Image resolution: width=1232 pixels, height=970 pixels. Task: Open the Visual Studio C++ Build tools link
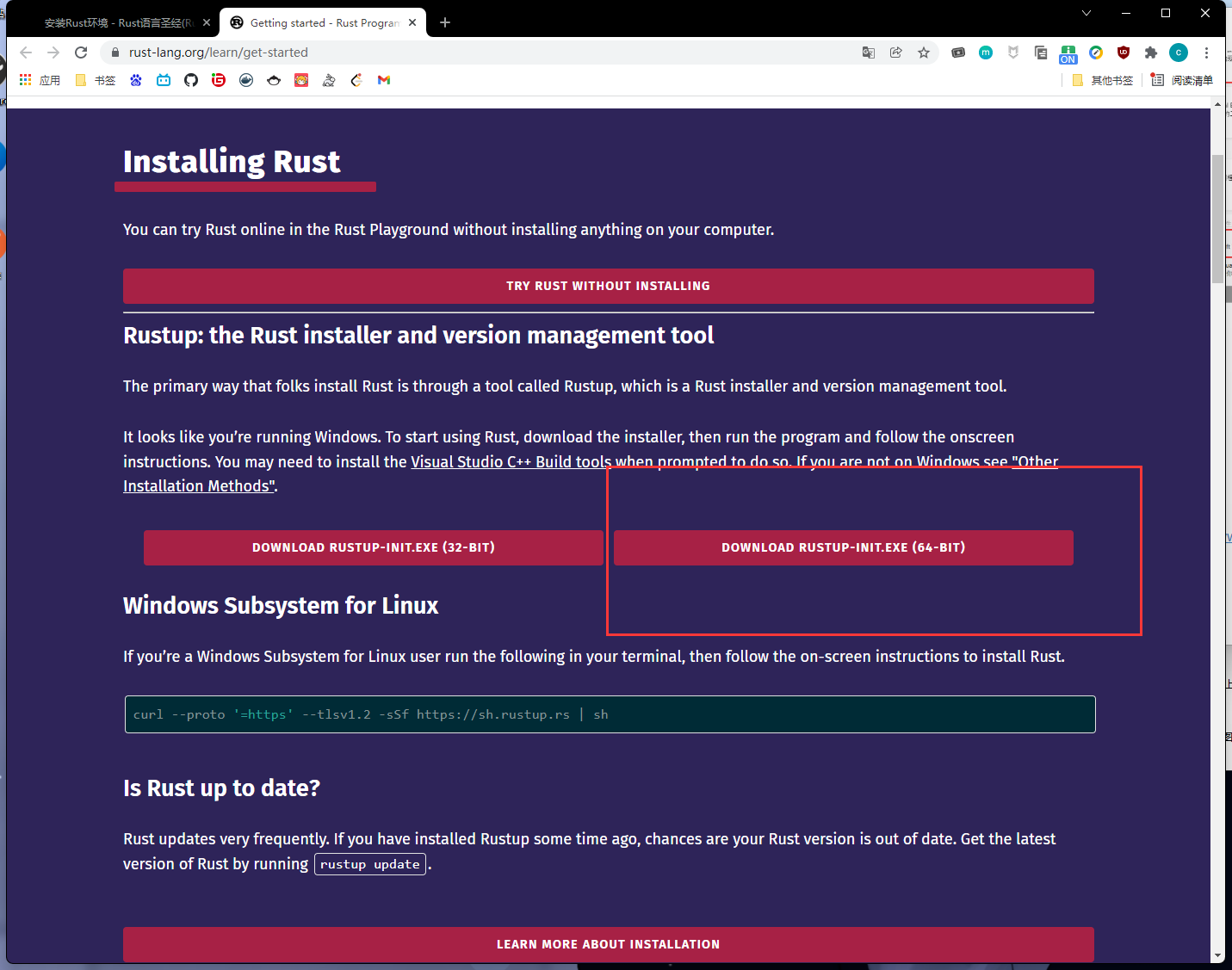(x=511, y=462)
